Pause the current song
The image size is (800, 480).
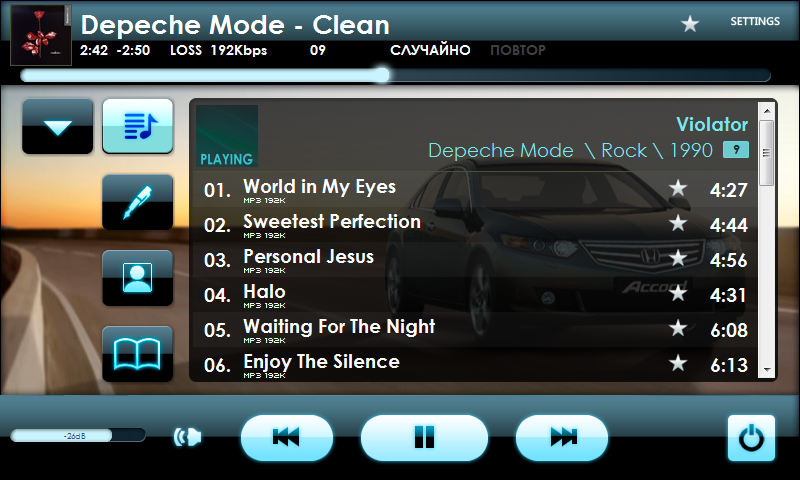pyautogui.click(x=424, y=437)
